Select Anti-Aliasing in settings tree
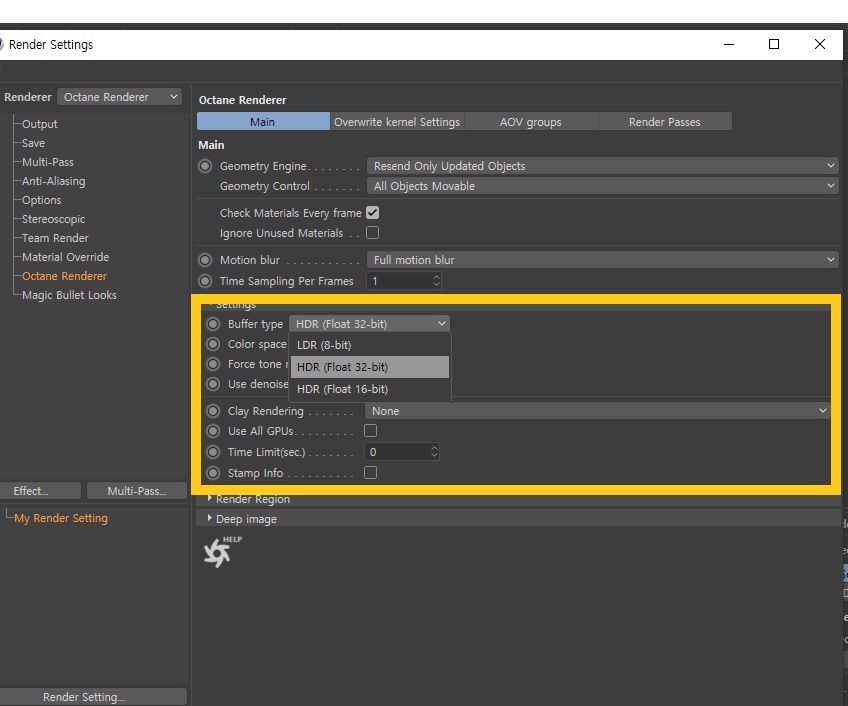The width and height of the screenshot is (848, 706). pyautogui.click(x=54, y=181)
